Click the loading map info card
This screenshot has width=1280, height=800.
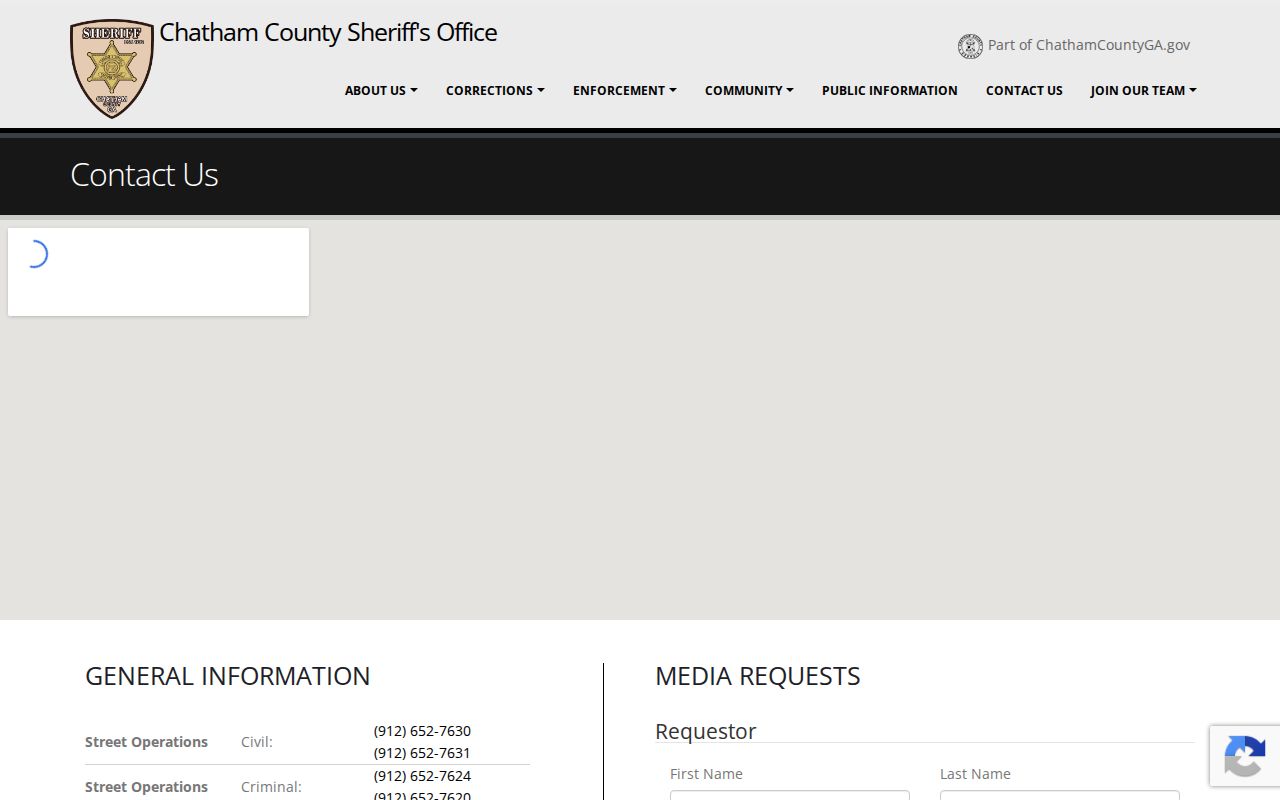click(158, 272)
